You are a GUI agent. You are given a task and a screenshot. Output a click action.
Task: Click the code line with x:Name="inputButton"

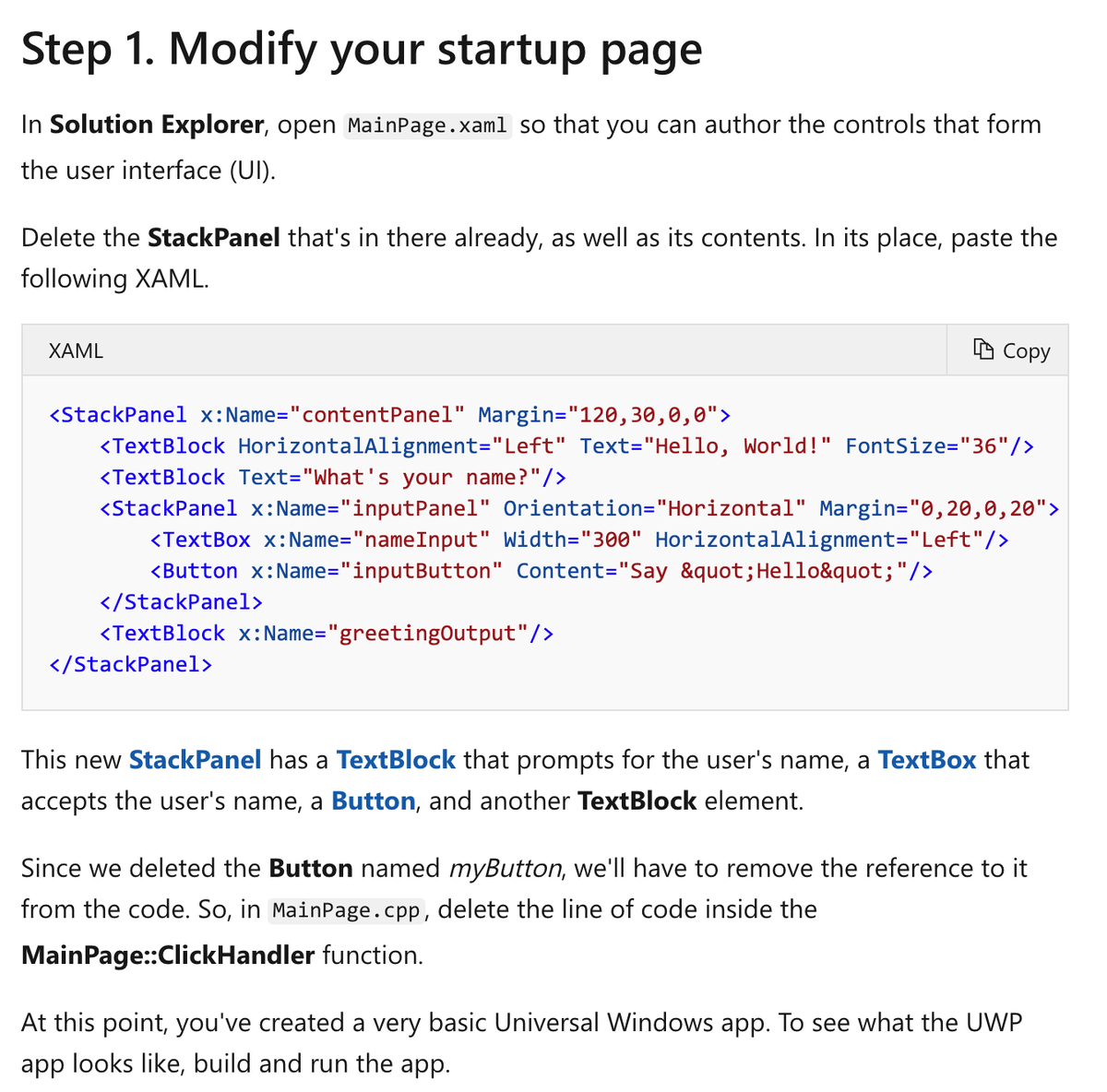point(542,571)
